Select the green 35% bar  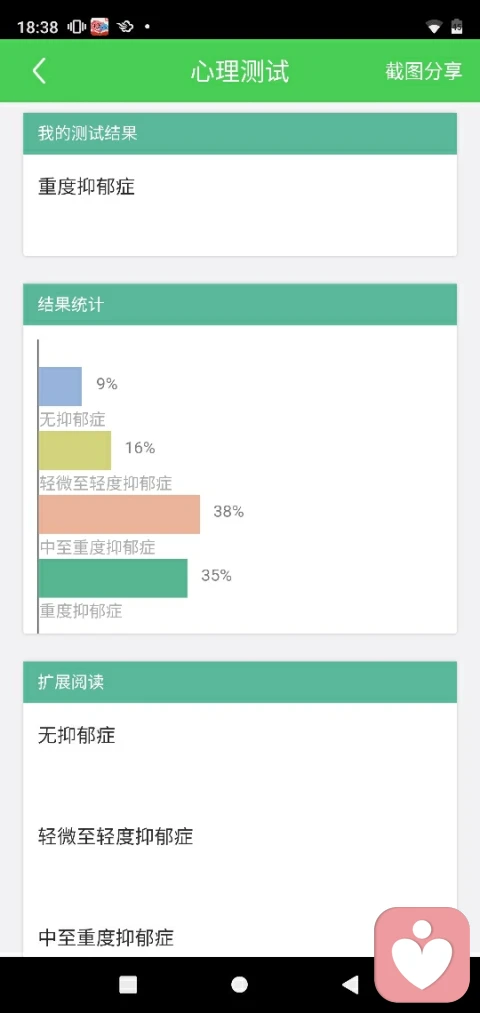coord(113,578)
